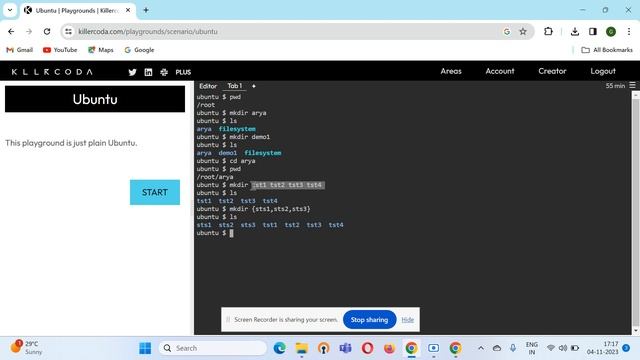Click 'filesystem' in the first ls output
Screen dimensions: 640x360
pos(237,129)
